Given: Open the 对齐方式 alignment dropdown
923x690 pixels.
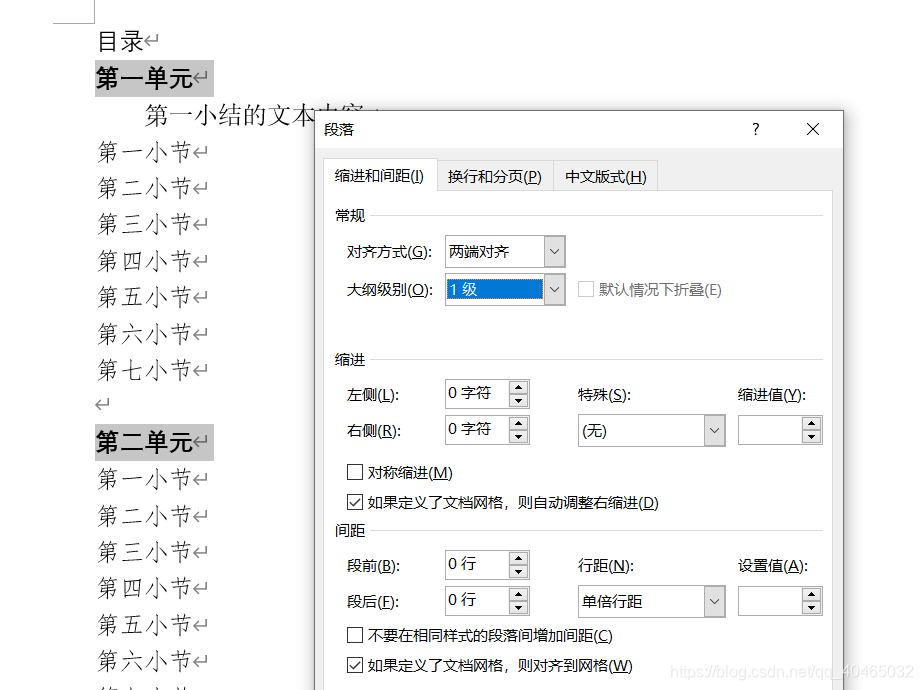Looking at the screenshot, I should click(555, 251).
